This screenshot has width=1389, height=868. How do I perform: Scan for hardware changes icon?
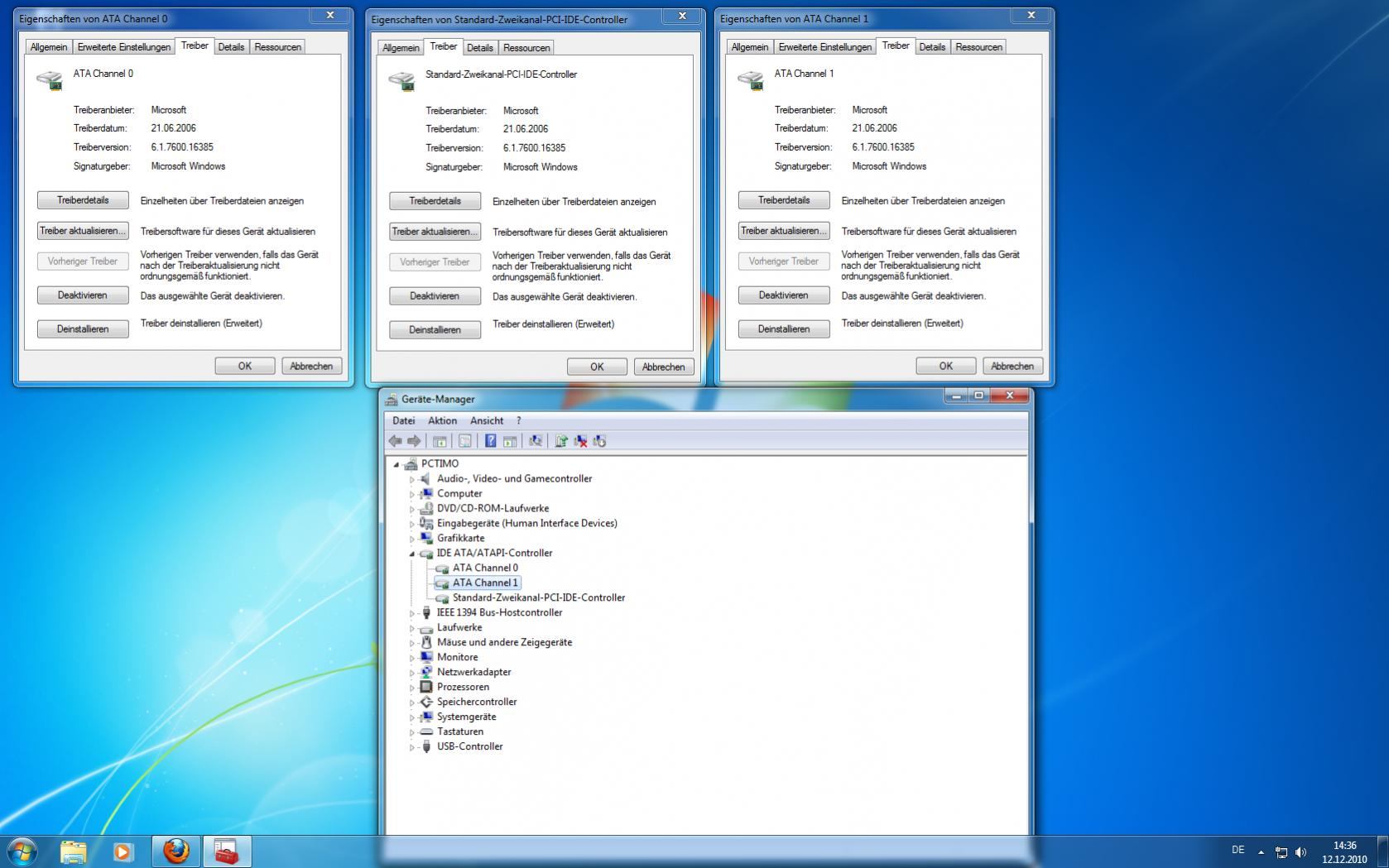click(536, 441)
